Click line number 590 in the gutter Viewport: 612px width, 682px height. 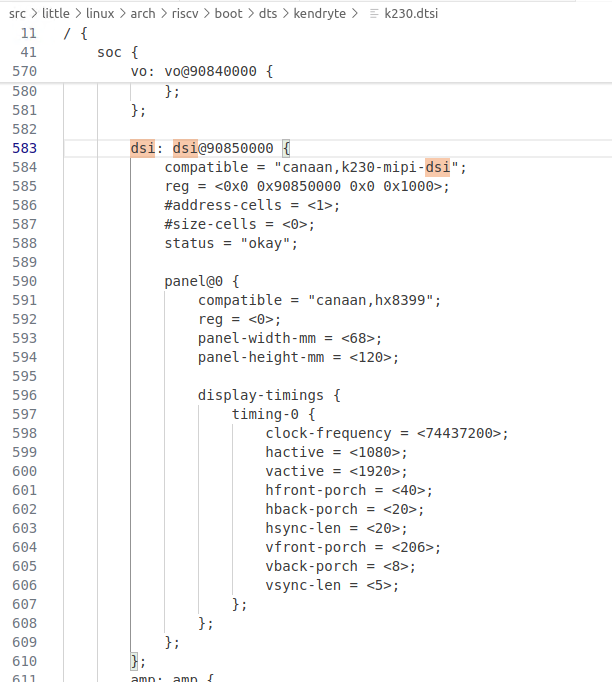click(25, 281)
